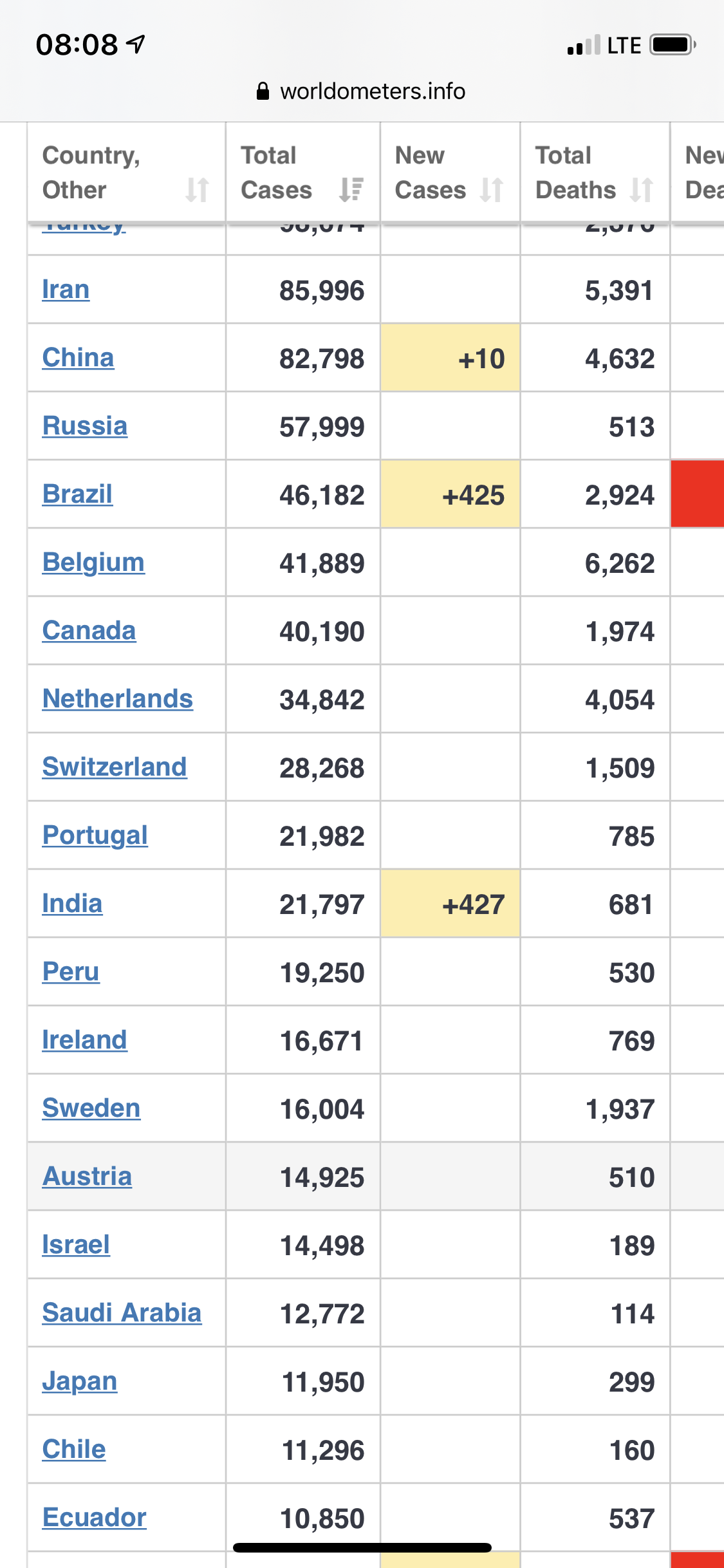This screenshot has width=724, height=1568.
Task: Sort table by Total Deaths arrows
Action: point(642,190)
